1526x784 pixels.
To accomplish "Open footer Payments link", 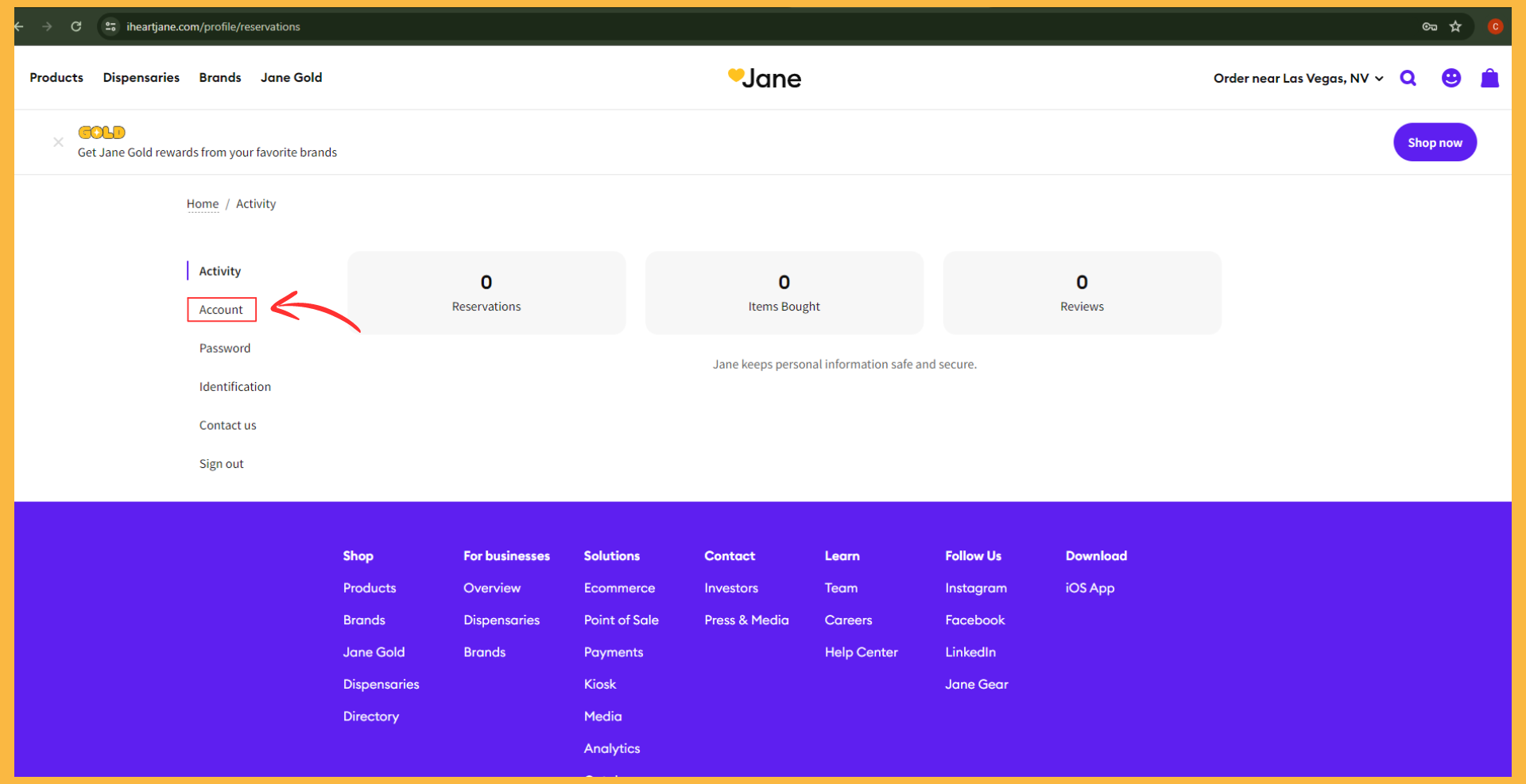I will click(x=614, y=652).
